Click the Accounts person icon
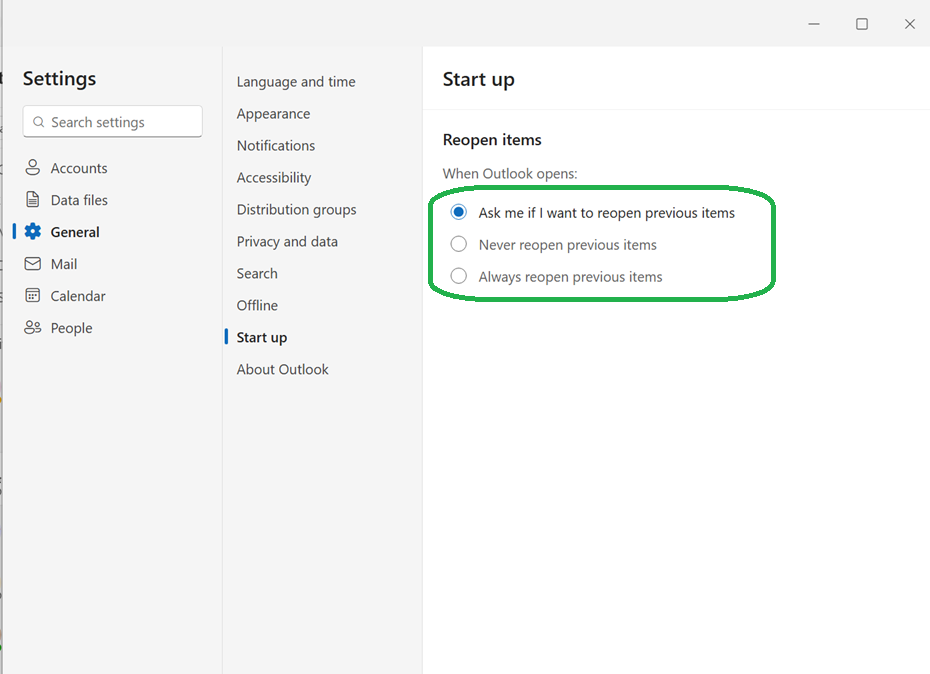The width and height of the screenshot is (930, 674). (x=33, y=168)
